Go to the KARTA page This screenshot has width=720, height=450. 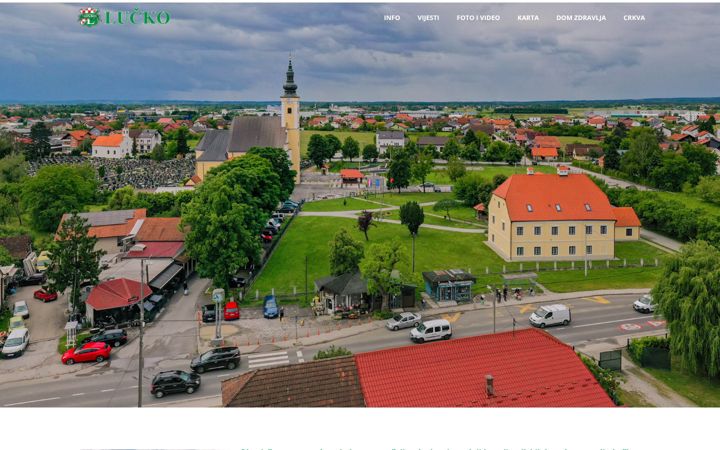click(x=528, y=17)
